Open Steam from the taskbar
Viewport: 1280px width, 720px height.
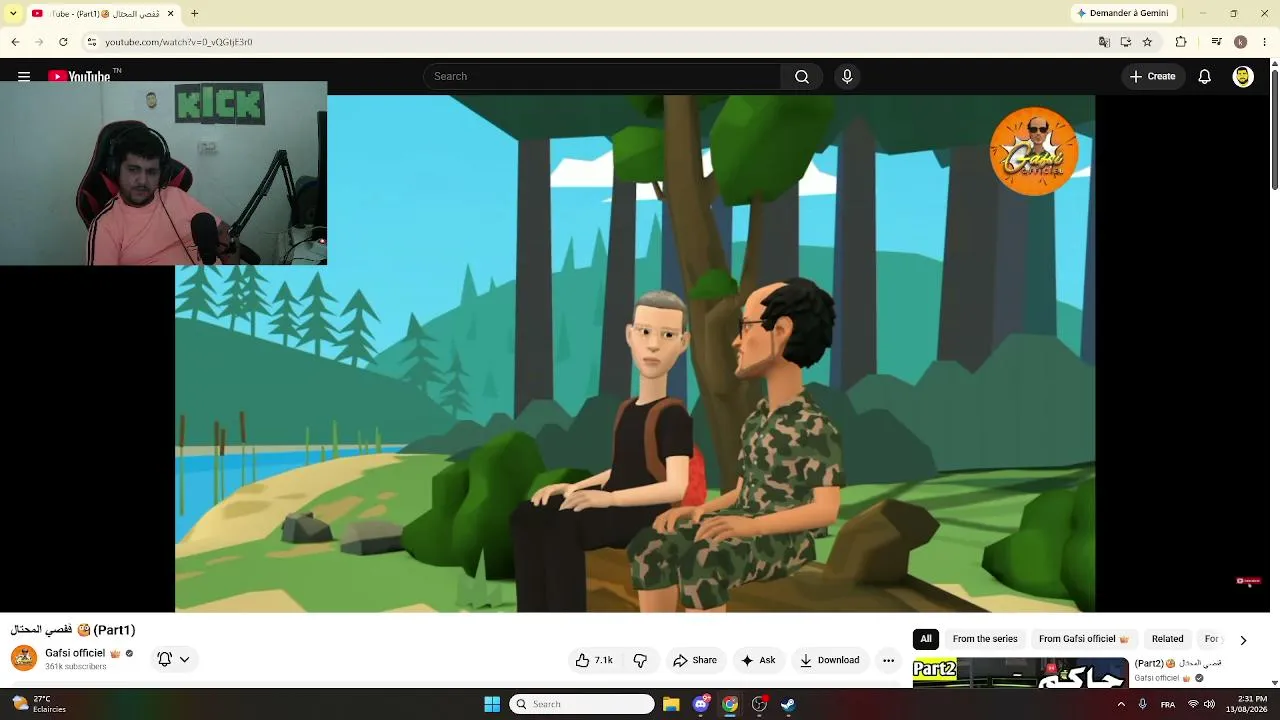pos(788,704)
